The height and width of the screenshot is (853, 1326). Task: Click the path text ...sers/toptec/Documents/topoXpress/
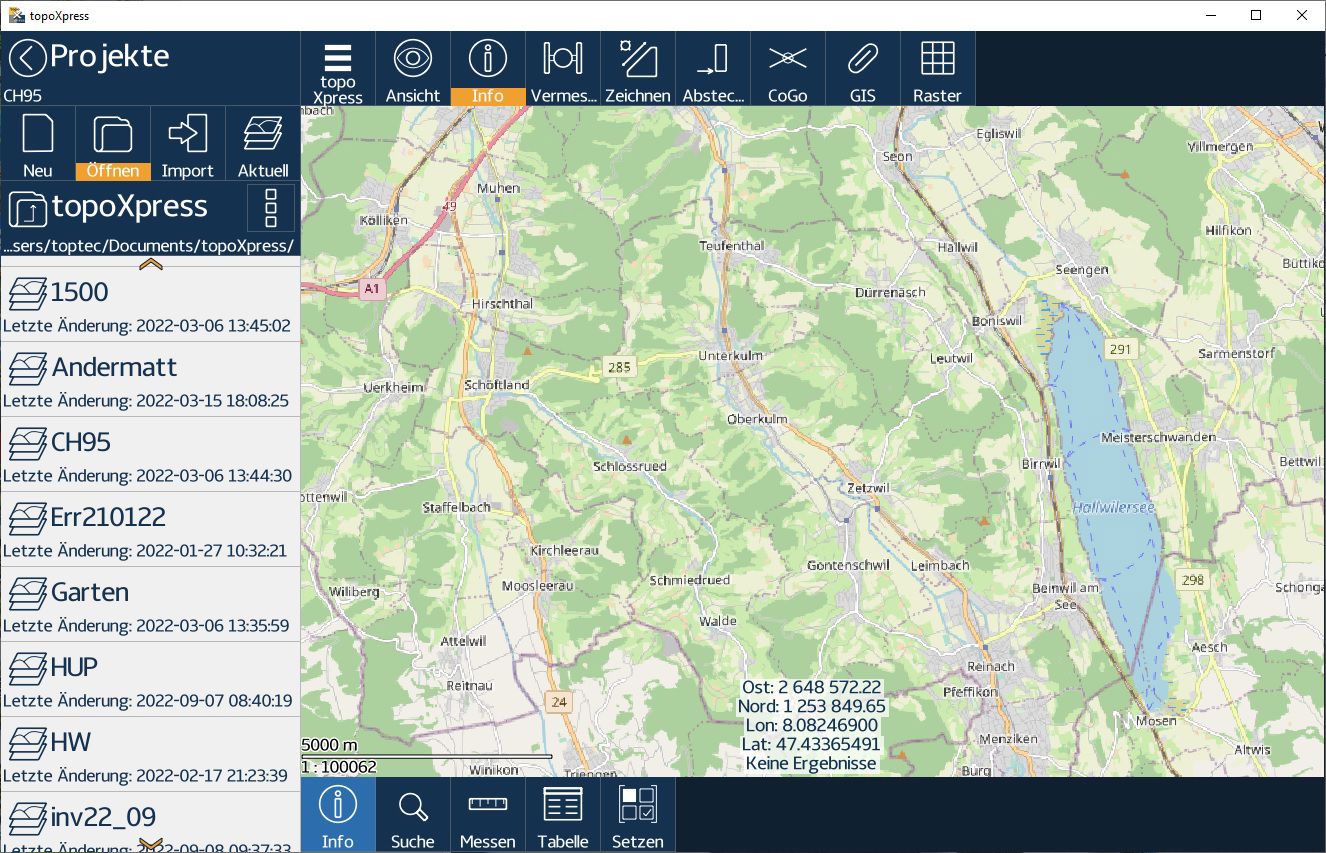(x=148, y=246)
